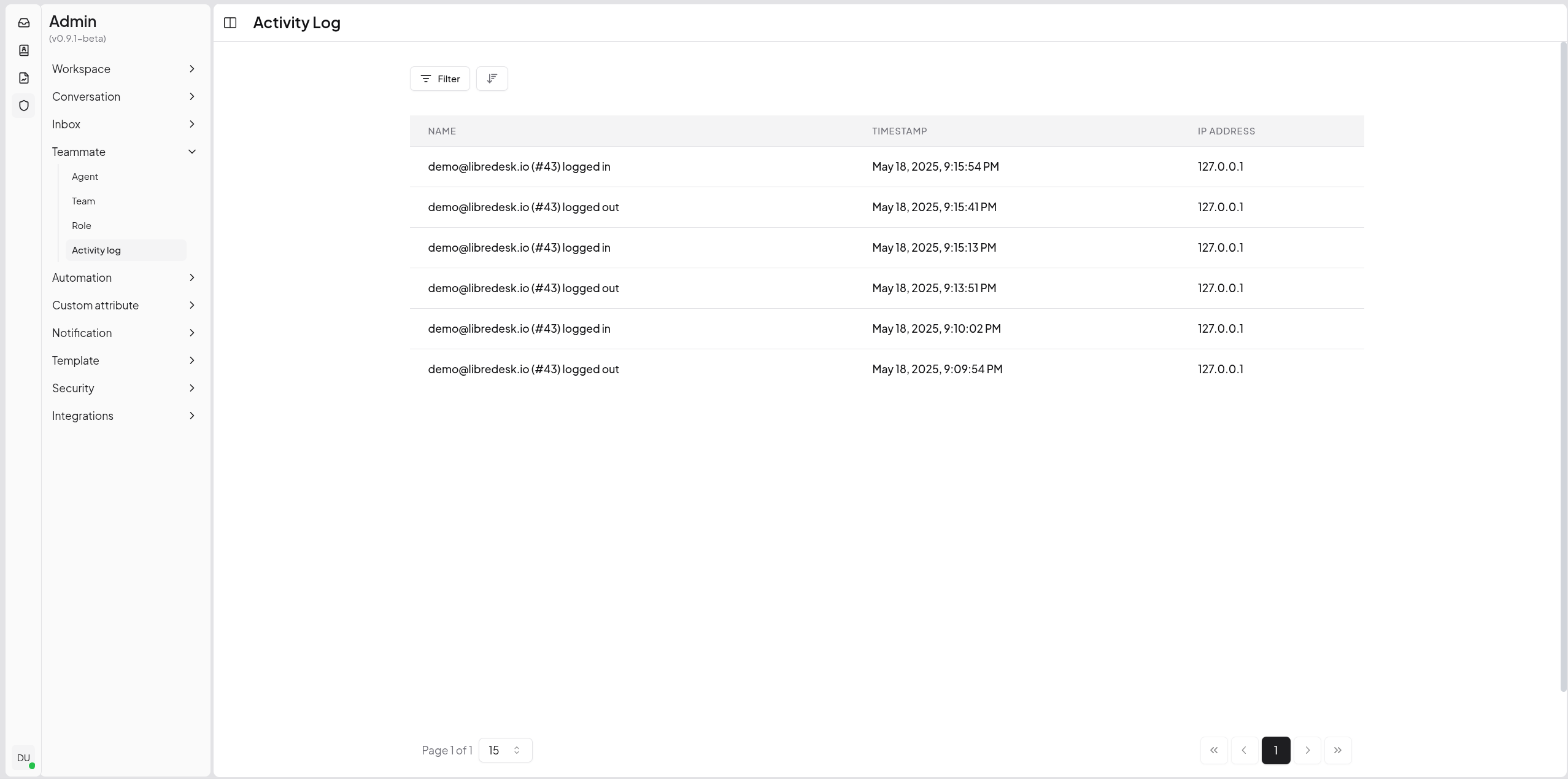Open the inbox icon in left rail
The height and width of the screenshot is (779, 1568).
pyautogui.click(x=24, y=23)
